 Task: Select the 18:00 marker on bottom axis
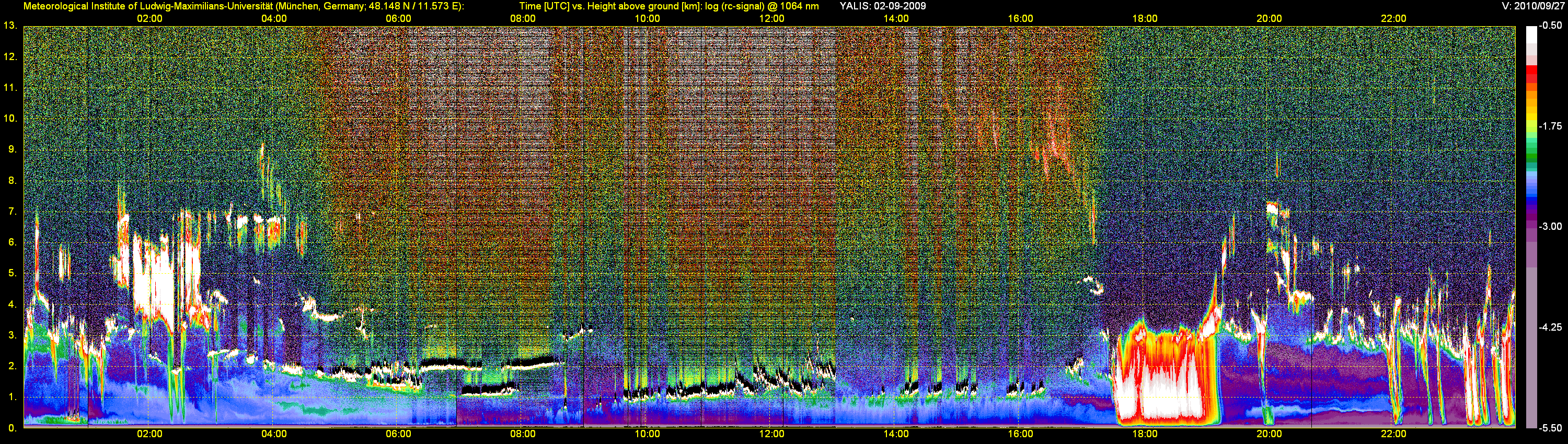tap(1144, 434)
